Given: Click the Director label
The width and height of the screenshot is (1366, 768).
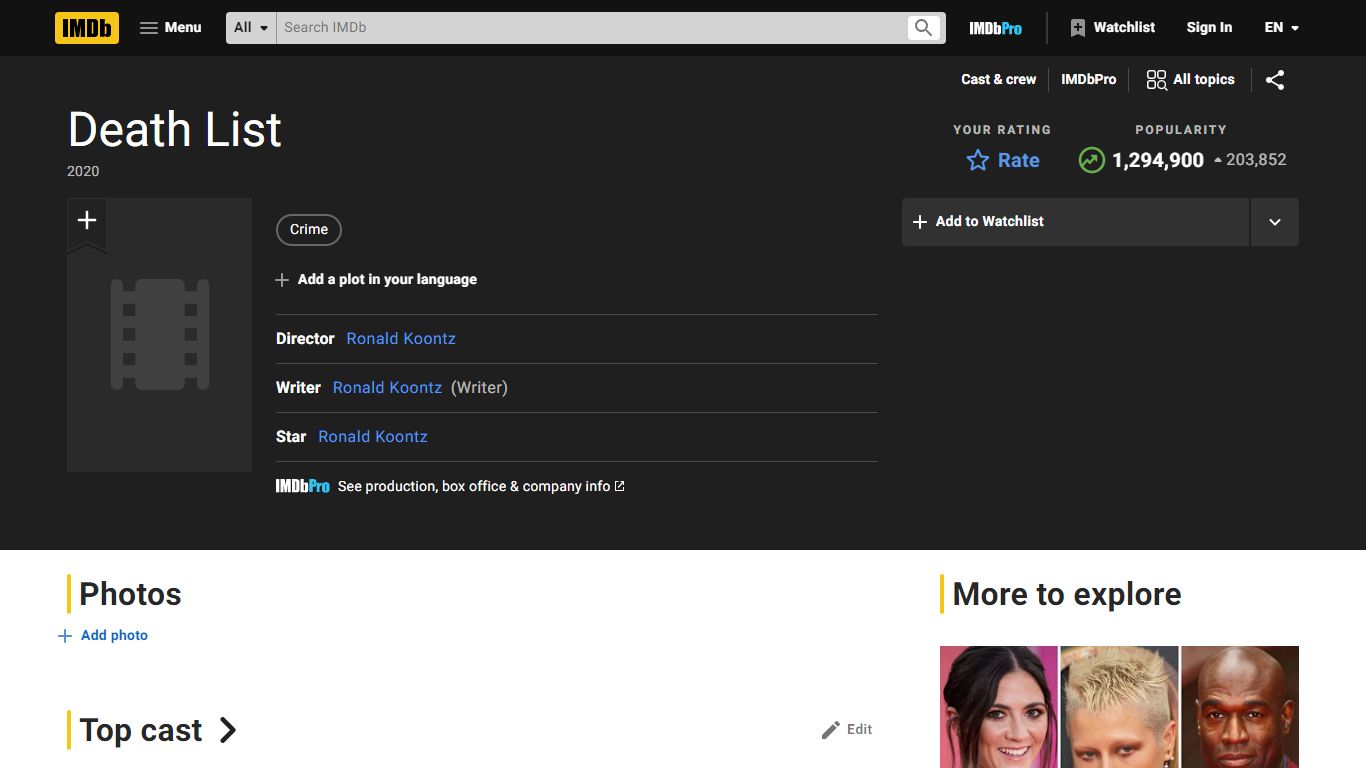Looking at the screenshot, I should 305,339.
